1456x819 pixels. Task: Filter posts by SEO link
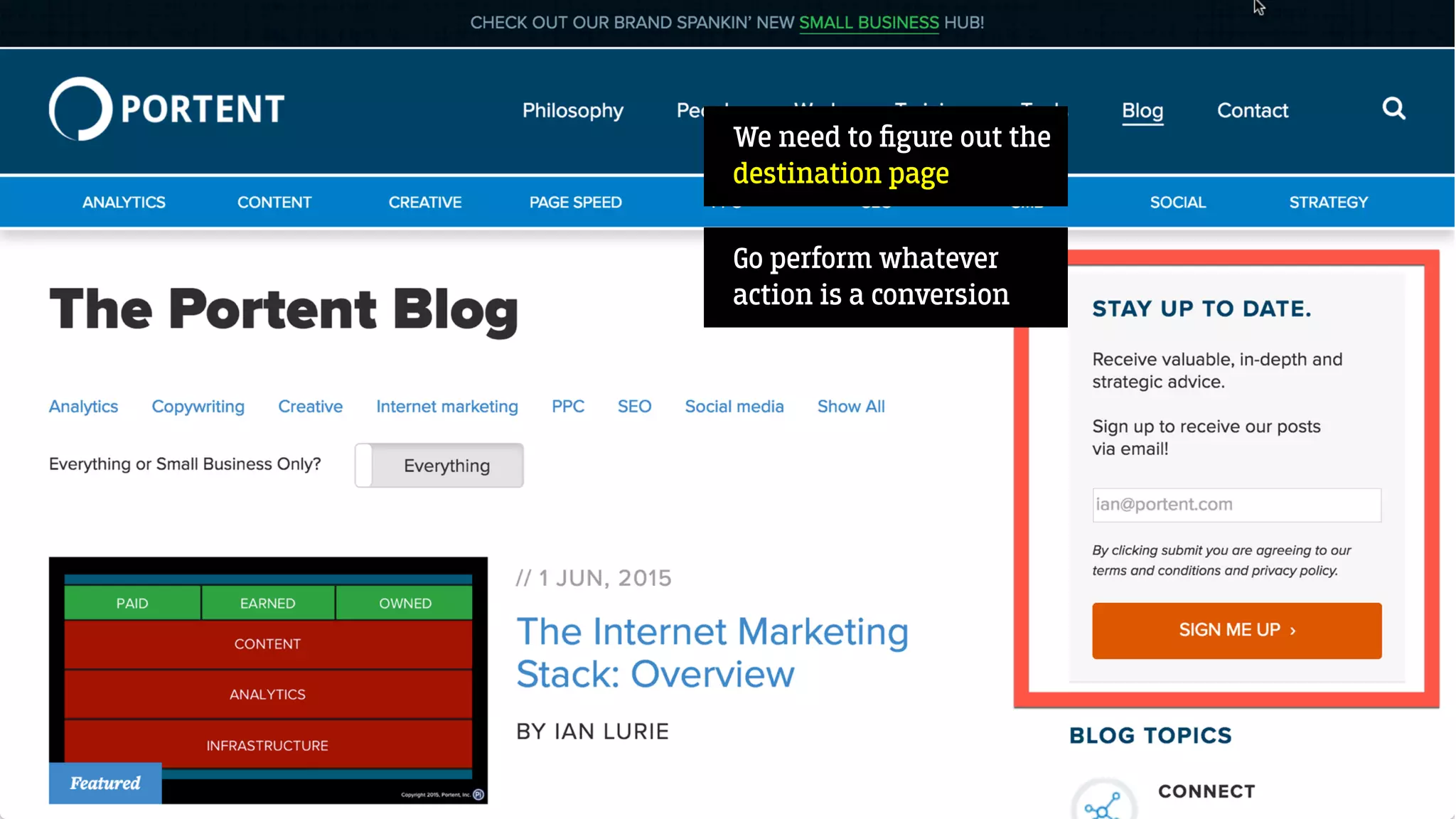click(x=634, y=407)
